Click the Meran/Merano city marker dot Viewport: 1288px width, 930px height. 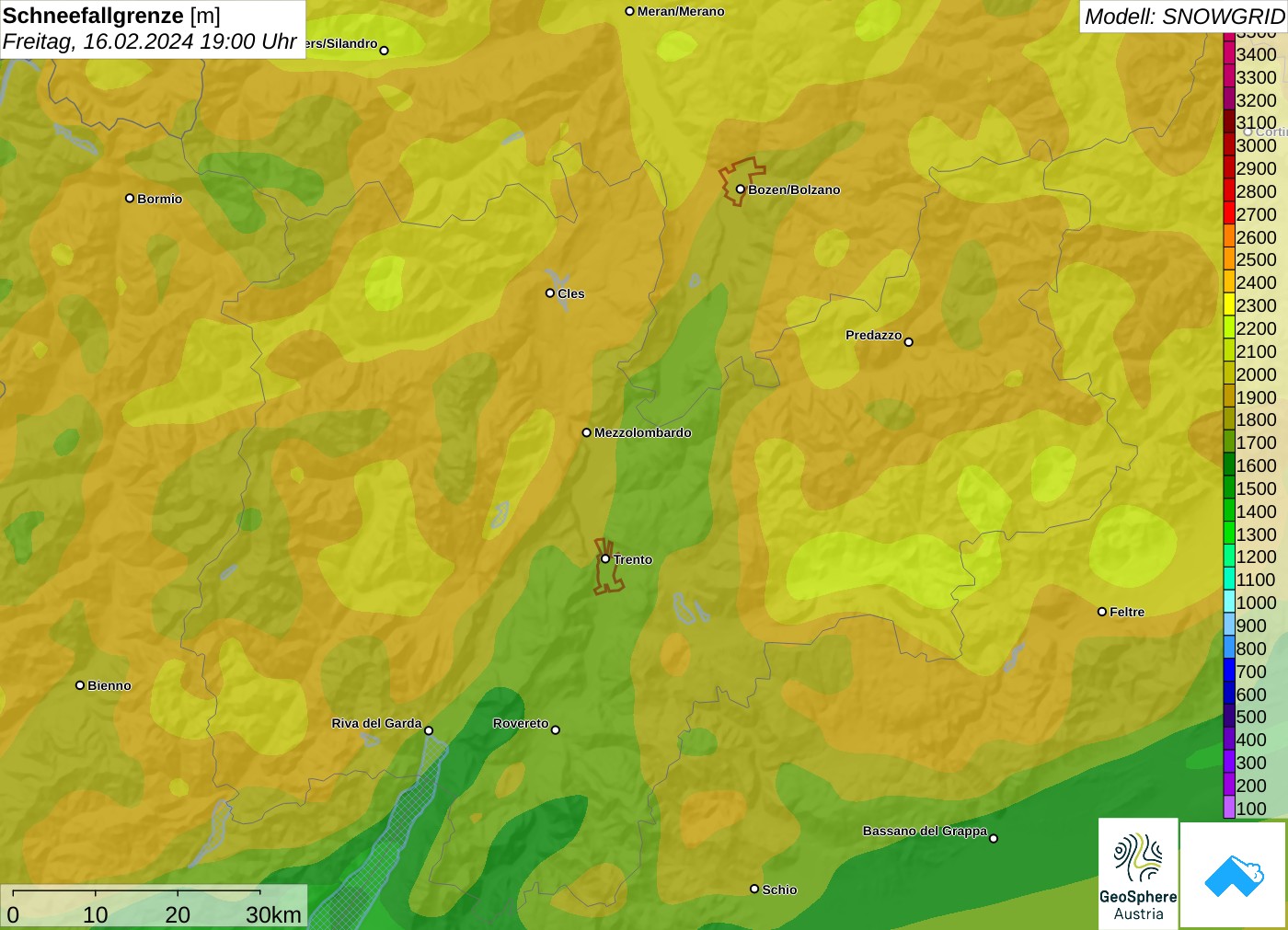[x=630, y=12]
